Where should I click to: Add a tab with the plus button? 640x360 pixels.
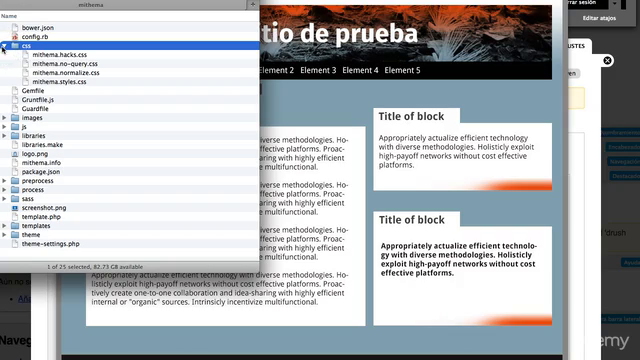tap(253, 4)
